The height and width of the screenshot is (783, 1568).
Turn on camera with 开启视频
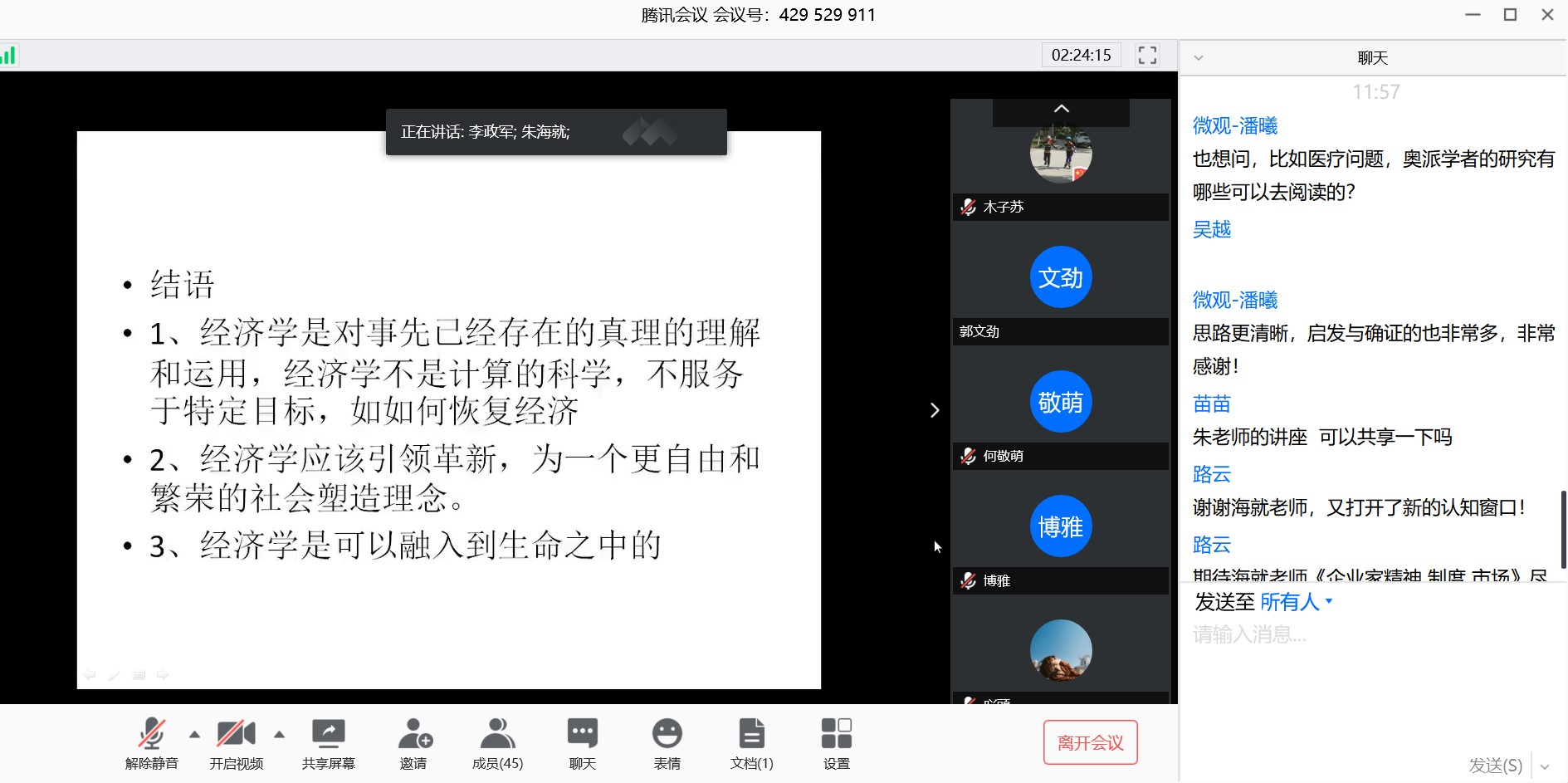(x=236, y=742)
